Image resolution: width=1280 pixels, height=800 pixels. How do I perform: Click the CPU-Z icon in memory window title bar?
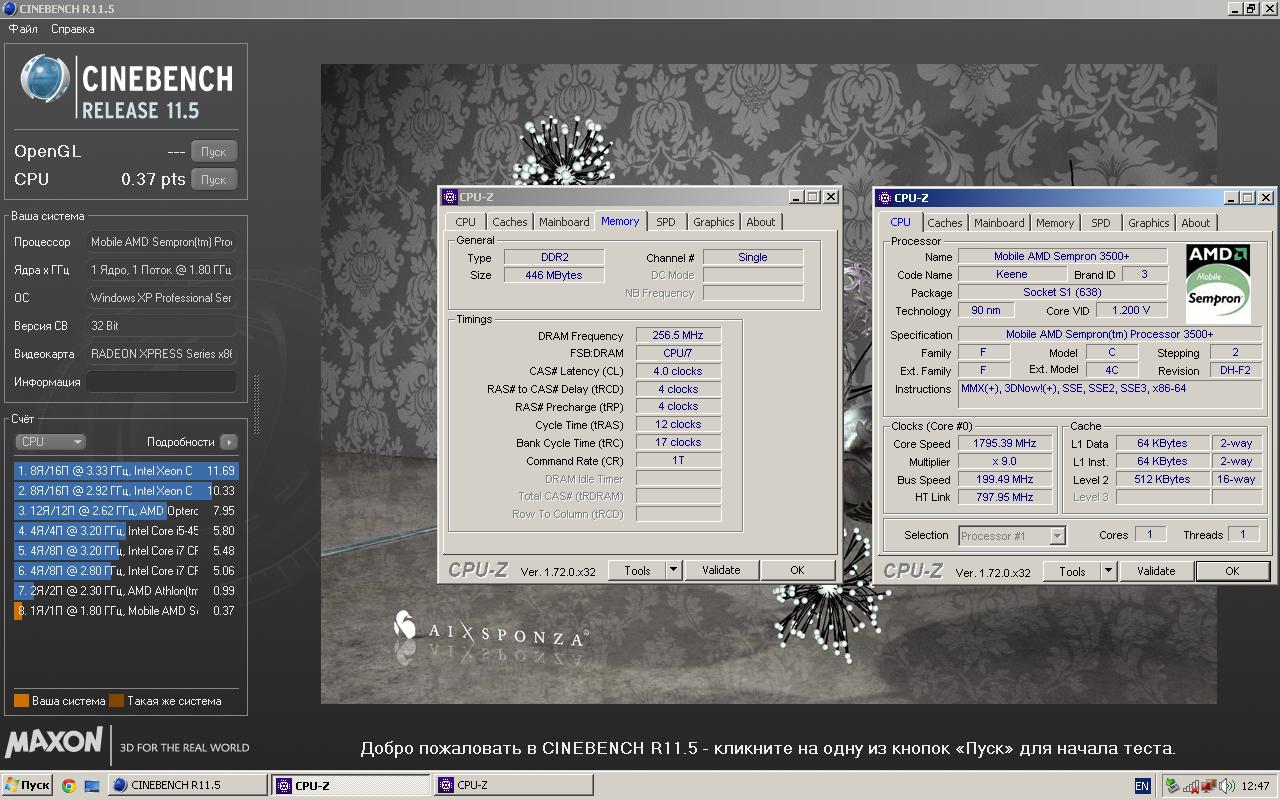point(450,197)
